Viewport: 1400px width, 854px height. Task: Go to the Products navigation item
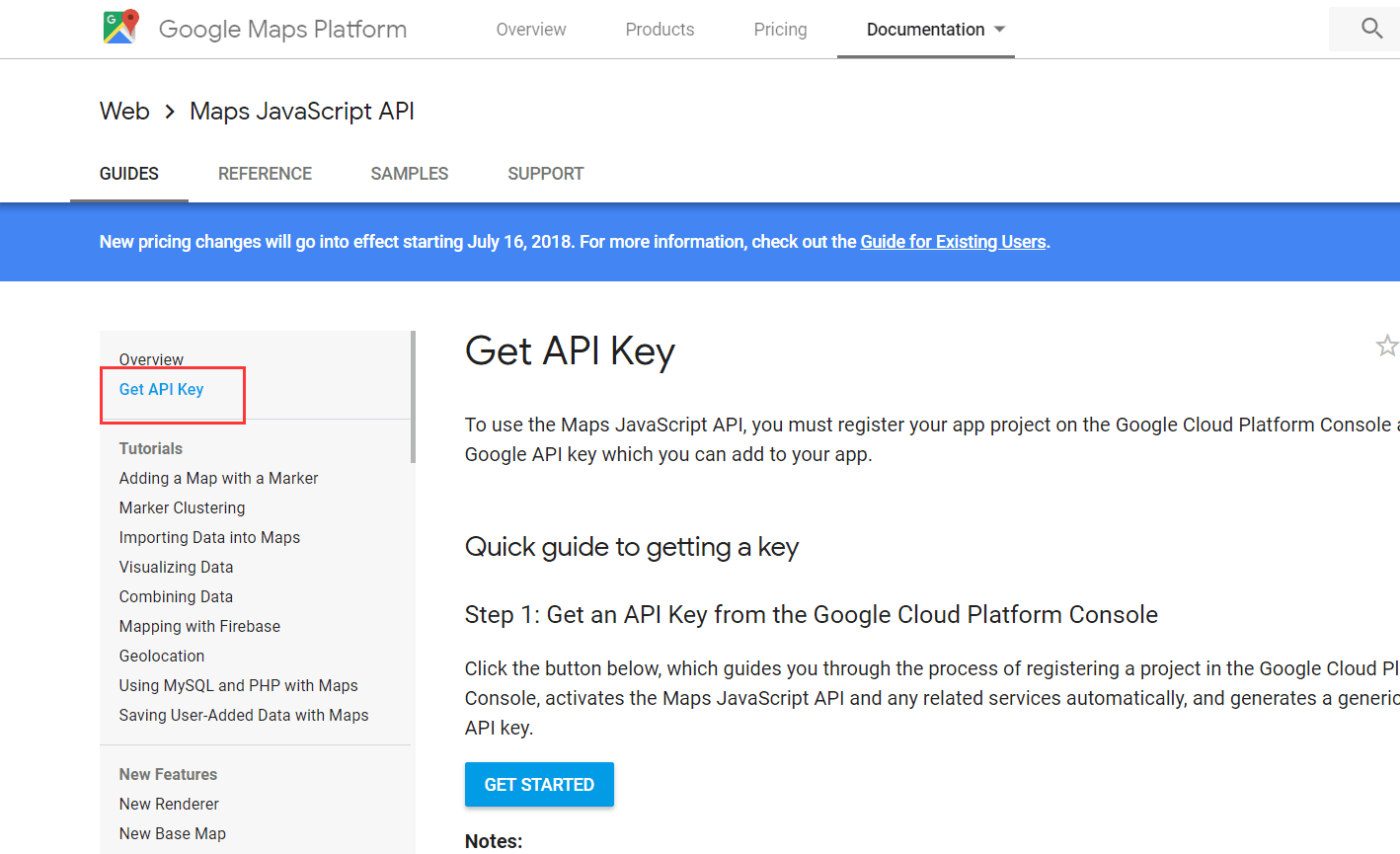coord(660,30)
